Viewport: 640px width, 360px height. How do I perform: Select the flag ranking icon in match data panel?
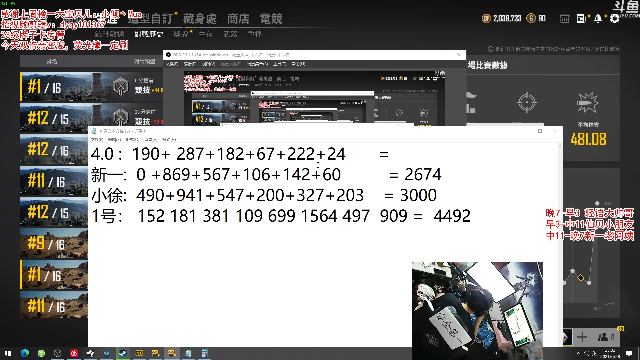click(470, 102)
